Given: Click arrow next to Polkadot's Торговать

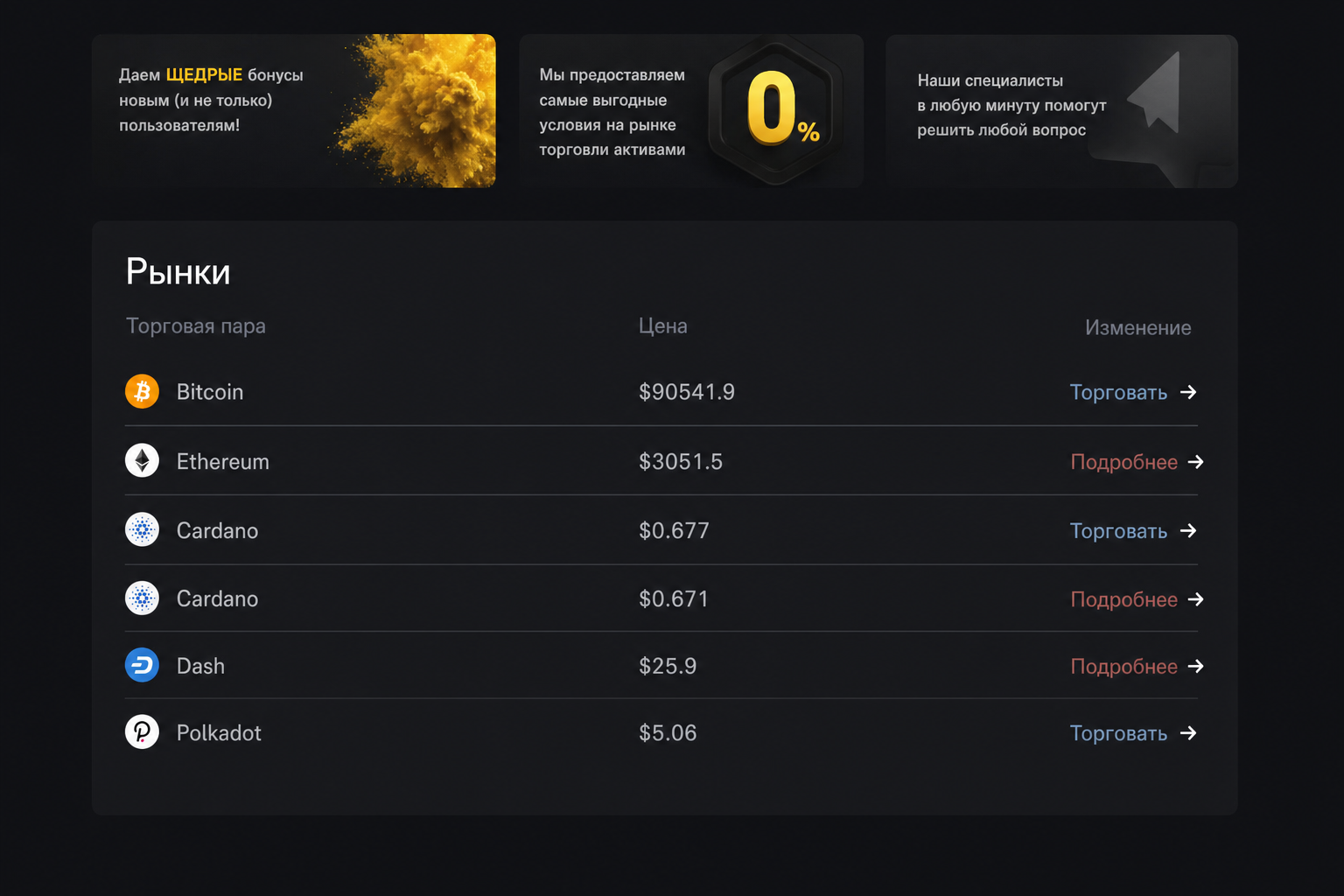Looking at the screenshot, I should click(x=1188, y=733).
